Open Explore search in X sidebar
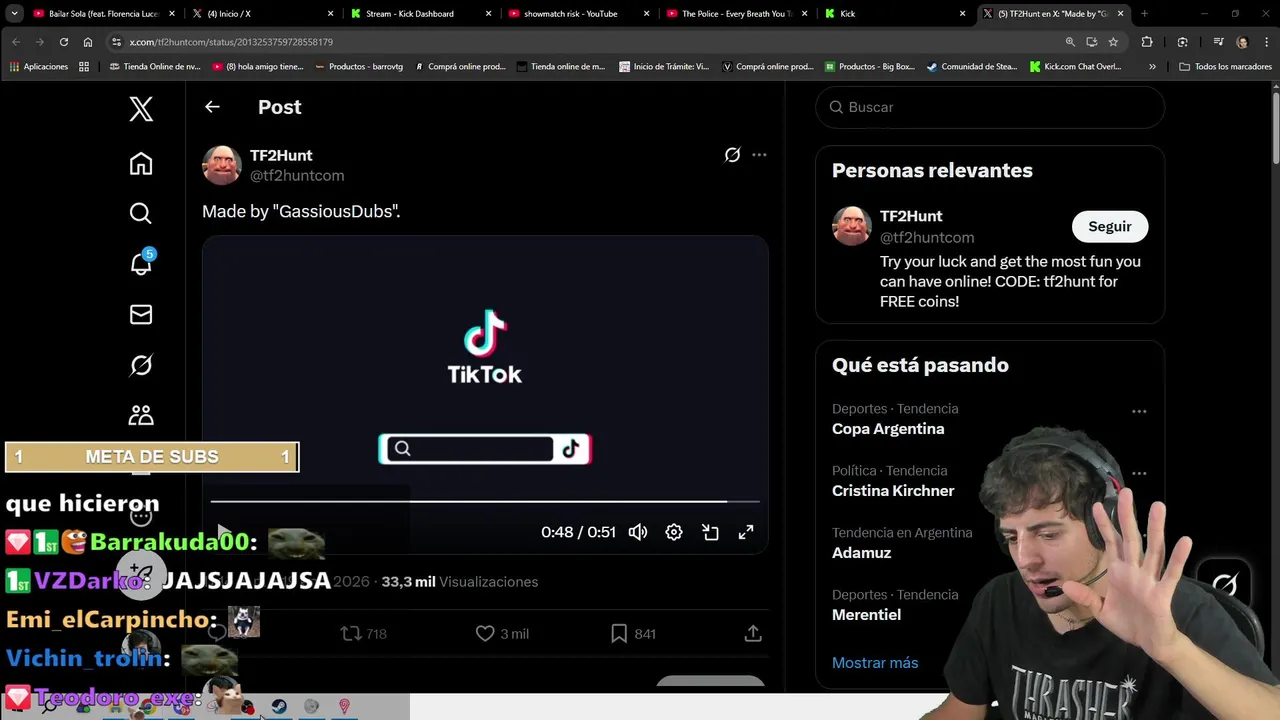This screenshot has width=1280, height=720. pyautogui.click(x=141, y=213)
